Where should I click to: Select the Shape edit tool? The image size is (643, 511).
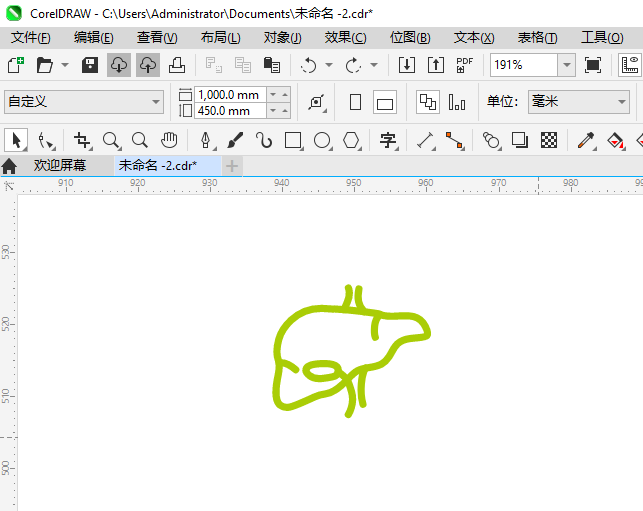pyautogui.click(x=46, y=140)
